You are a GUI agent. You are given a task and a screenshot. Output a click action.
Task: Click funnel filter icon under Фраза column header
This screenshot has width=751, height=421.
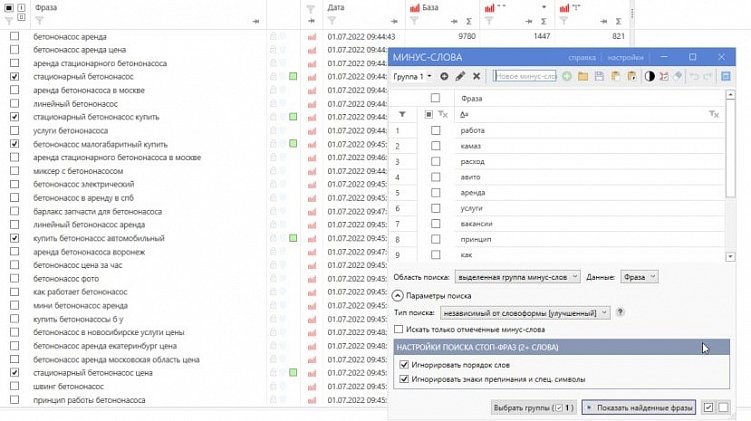coord(40,21)
